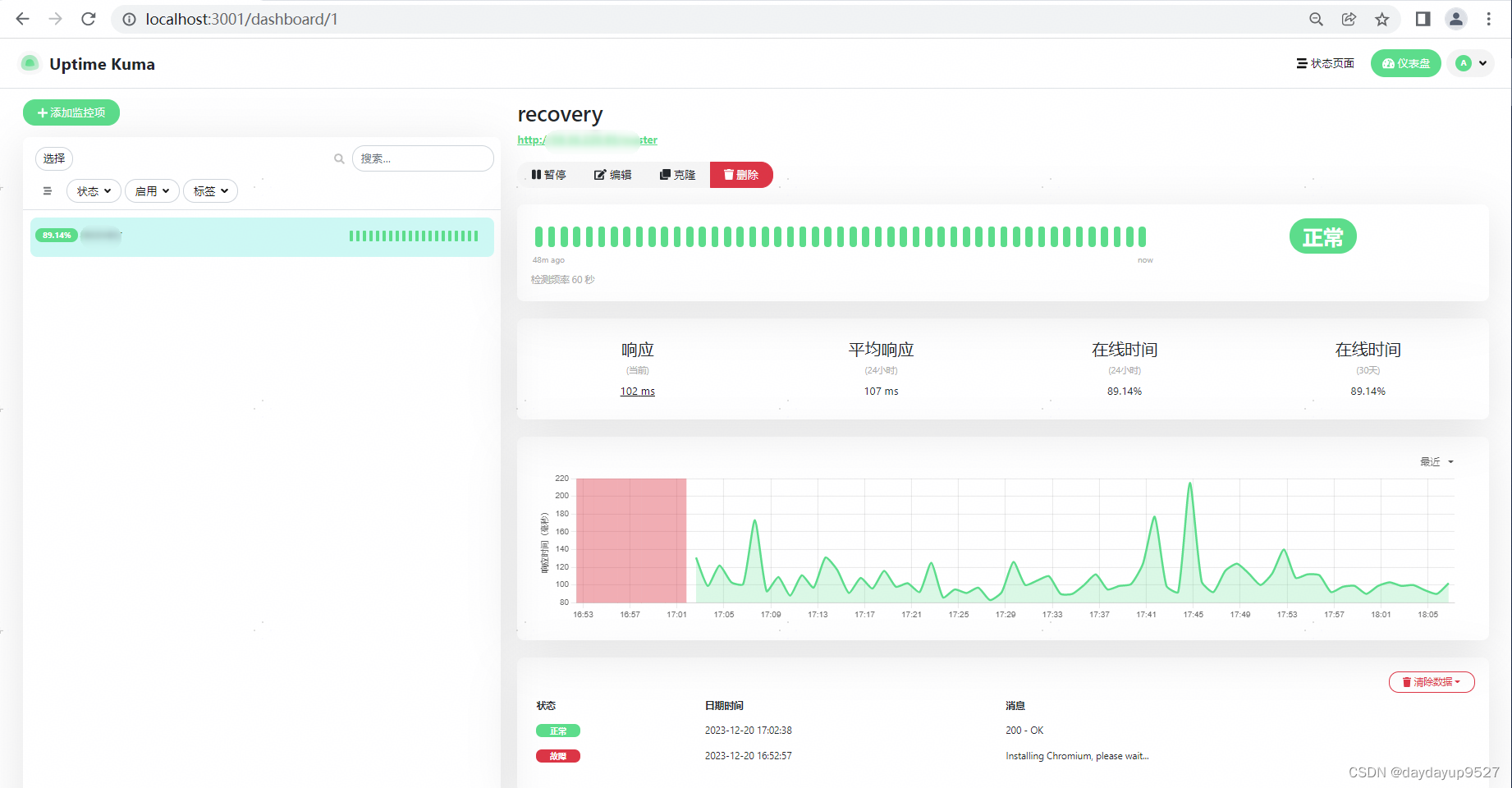Click the monitor heartbeat bar in the list row
This screenshot has height=788, width=1512.
point(414,236)
